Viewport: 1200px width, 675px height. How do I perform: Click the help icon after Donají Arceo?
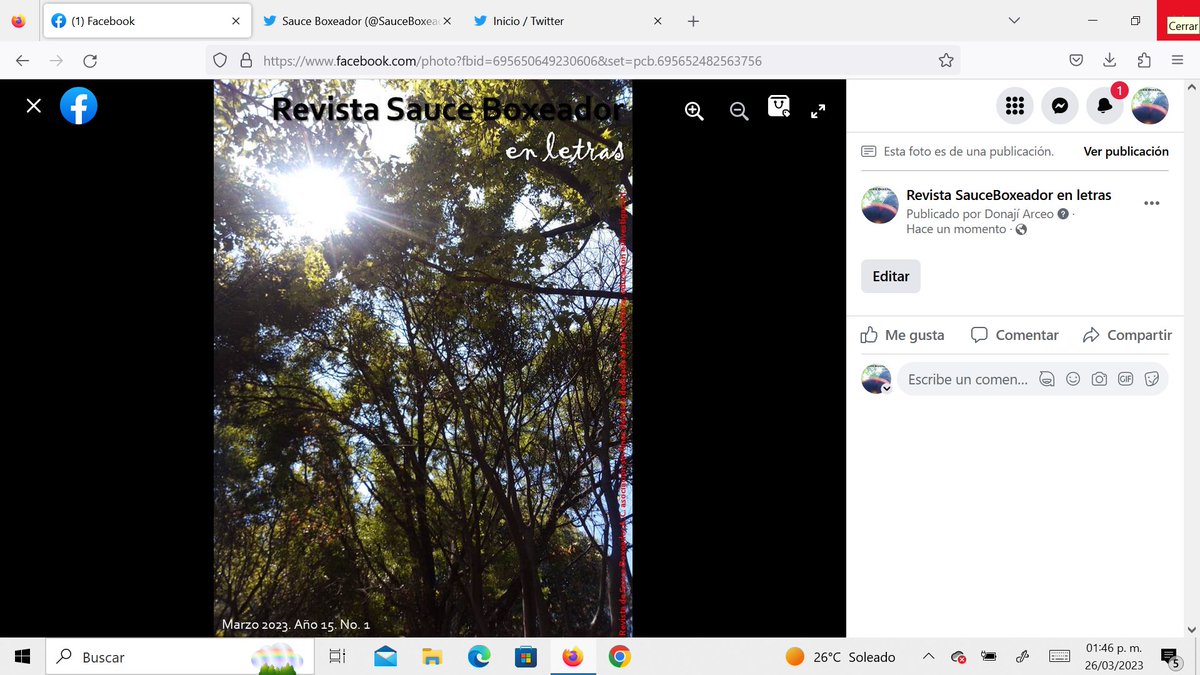pyautogui.click(x=1063, y=214)
